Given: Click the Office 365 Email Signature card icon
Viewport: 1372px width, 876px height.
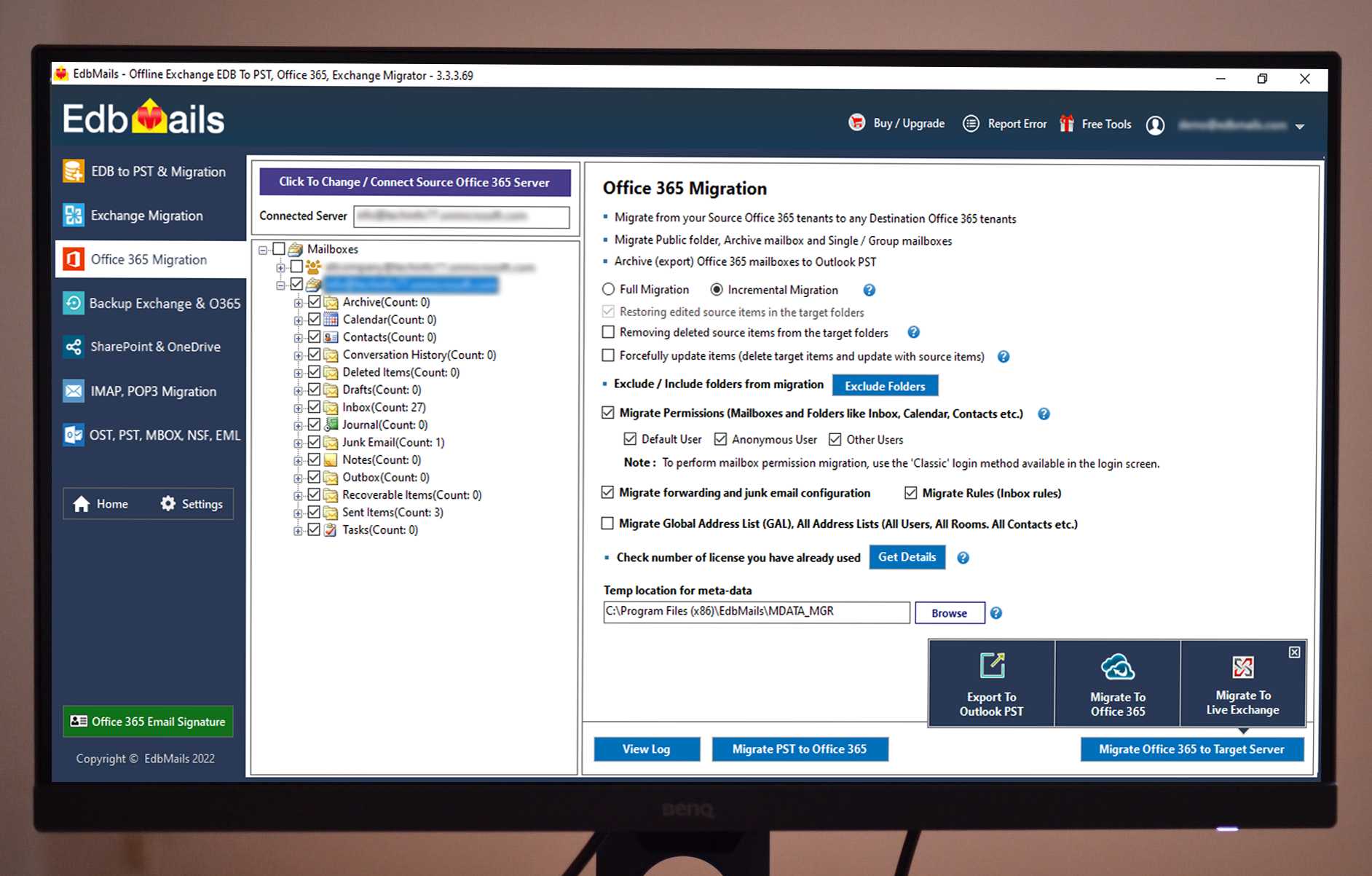Looking at the screenshot, I should [79, 721].
